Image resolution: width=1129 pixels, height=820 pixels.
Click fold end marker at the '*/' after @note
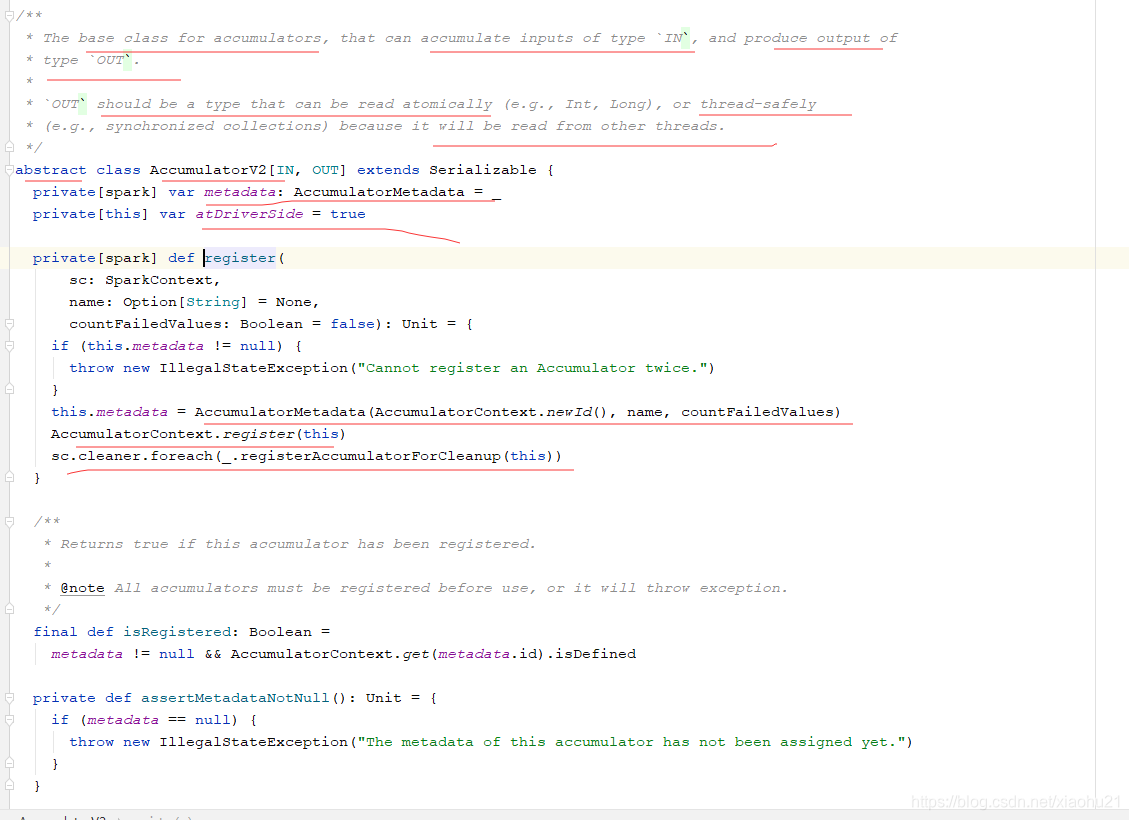(9, 609)
